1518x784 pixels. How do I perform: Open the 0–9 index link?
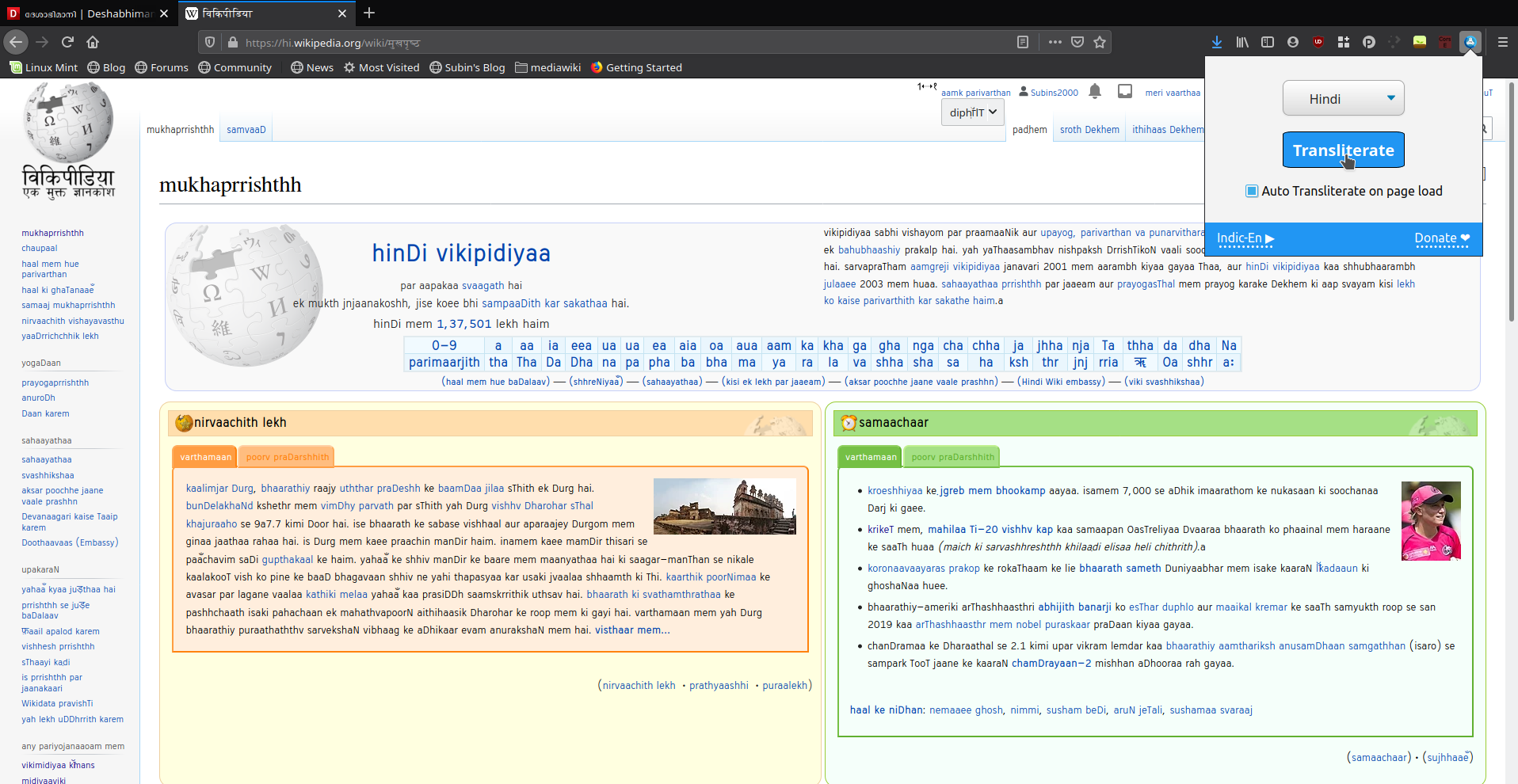pyautogui.click(x=444, y=345)
